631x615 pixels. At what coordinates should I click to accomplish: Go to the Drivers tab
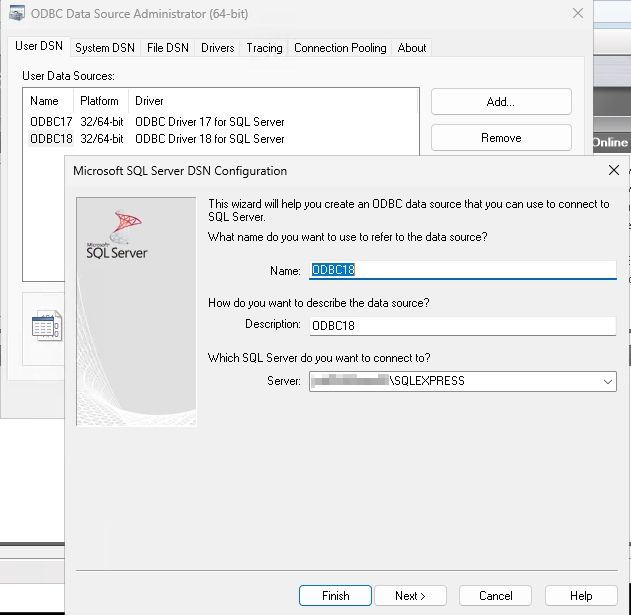click(217, 48)
